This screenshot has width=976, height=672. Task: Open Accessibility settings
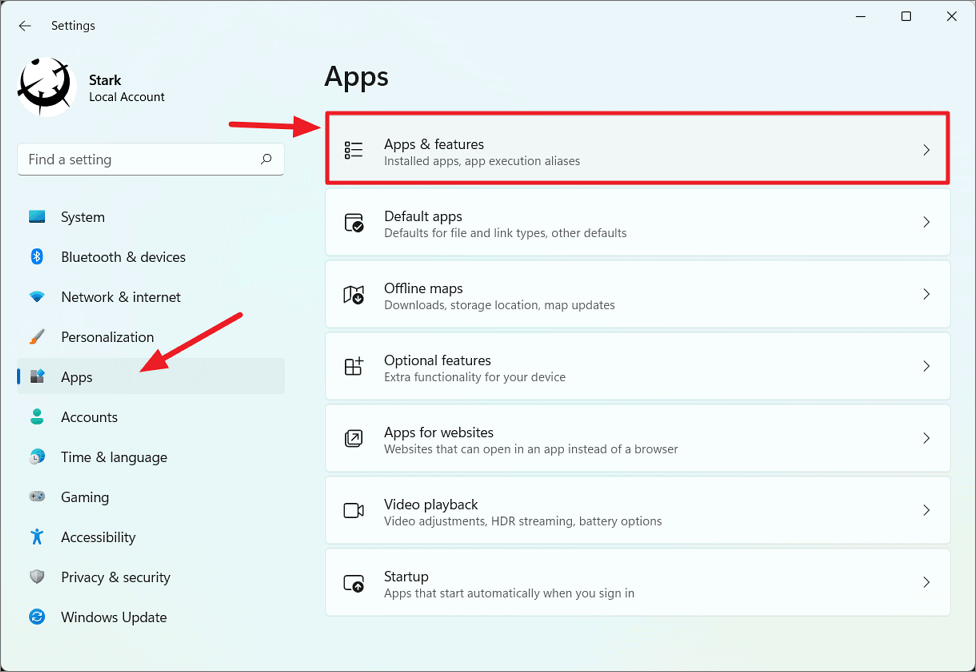pyautogui.click(x=151, y=536)
